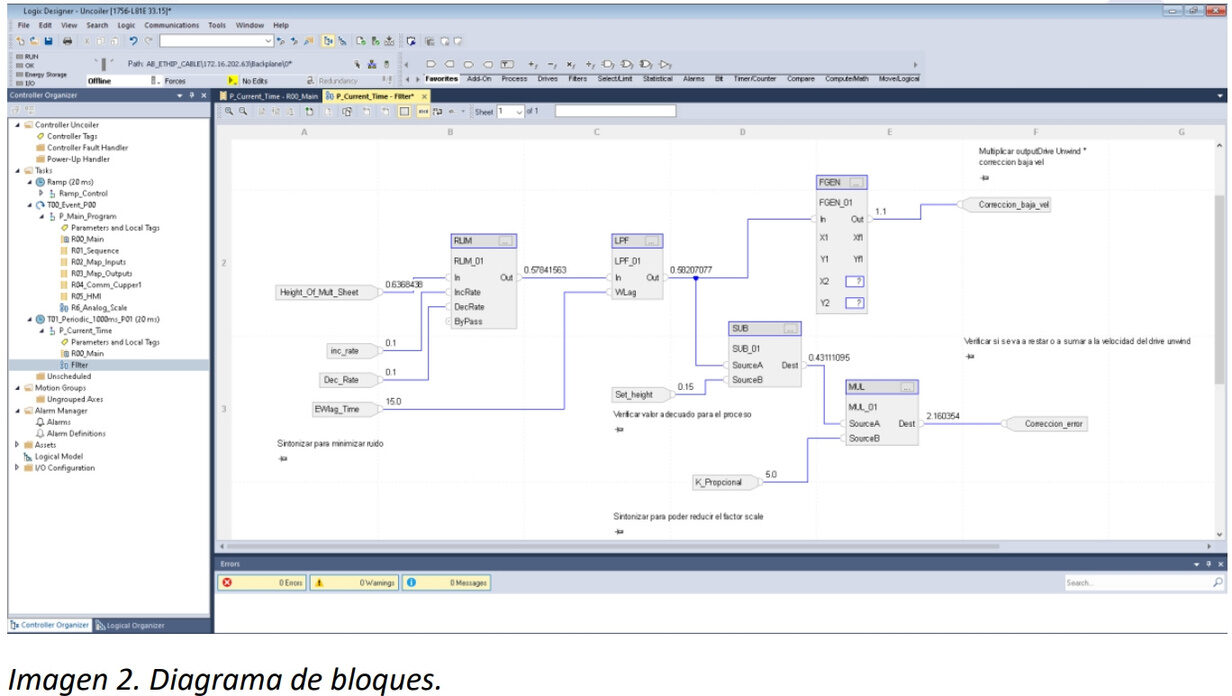Expand the Assets folder

(16, 445)
